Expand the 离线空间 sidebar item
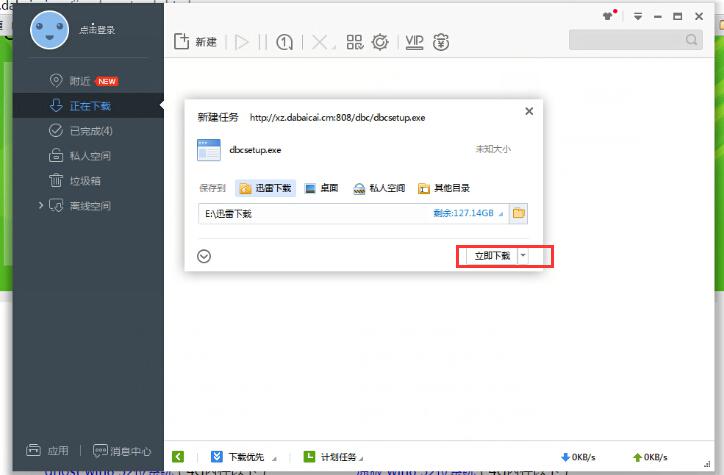 (x=41, y=206)
